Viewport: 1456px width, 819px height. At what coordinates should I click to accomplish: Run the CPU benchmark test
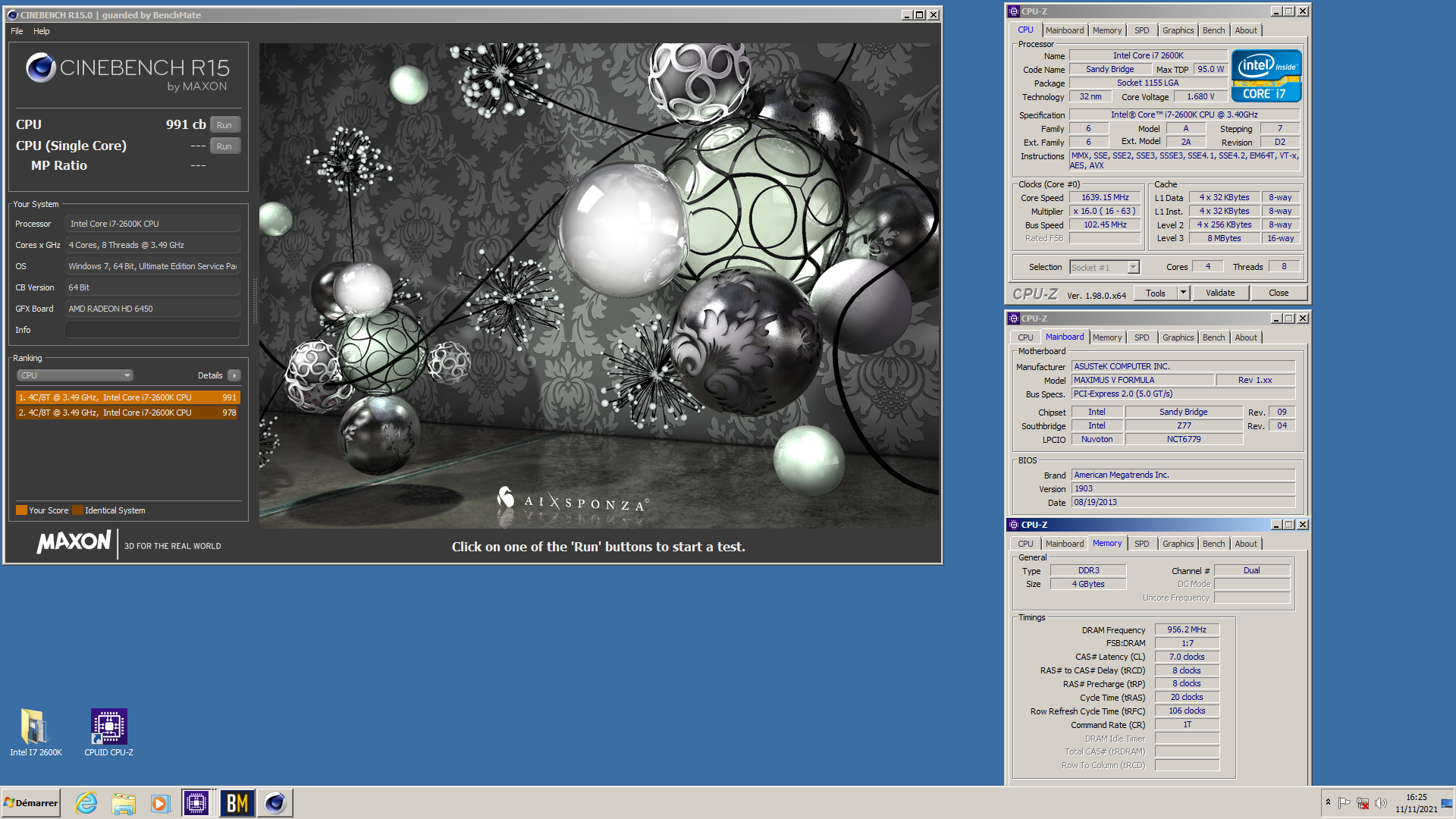pyautogui.click(x=224, y=125)
